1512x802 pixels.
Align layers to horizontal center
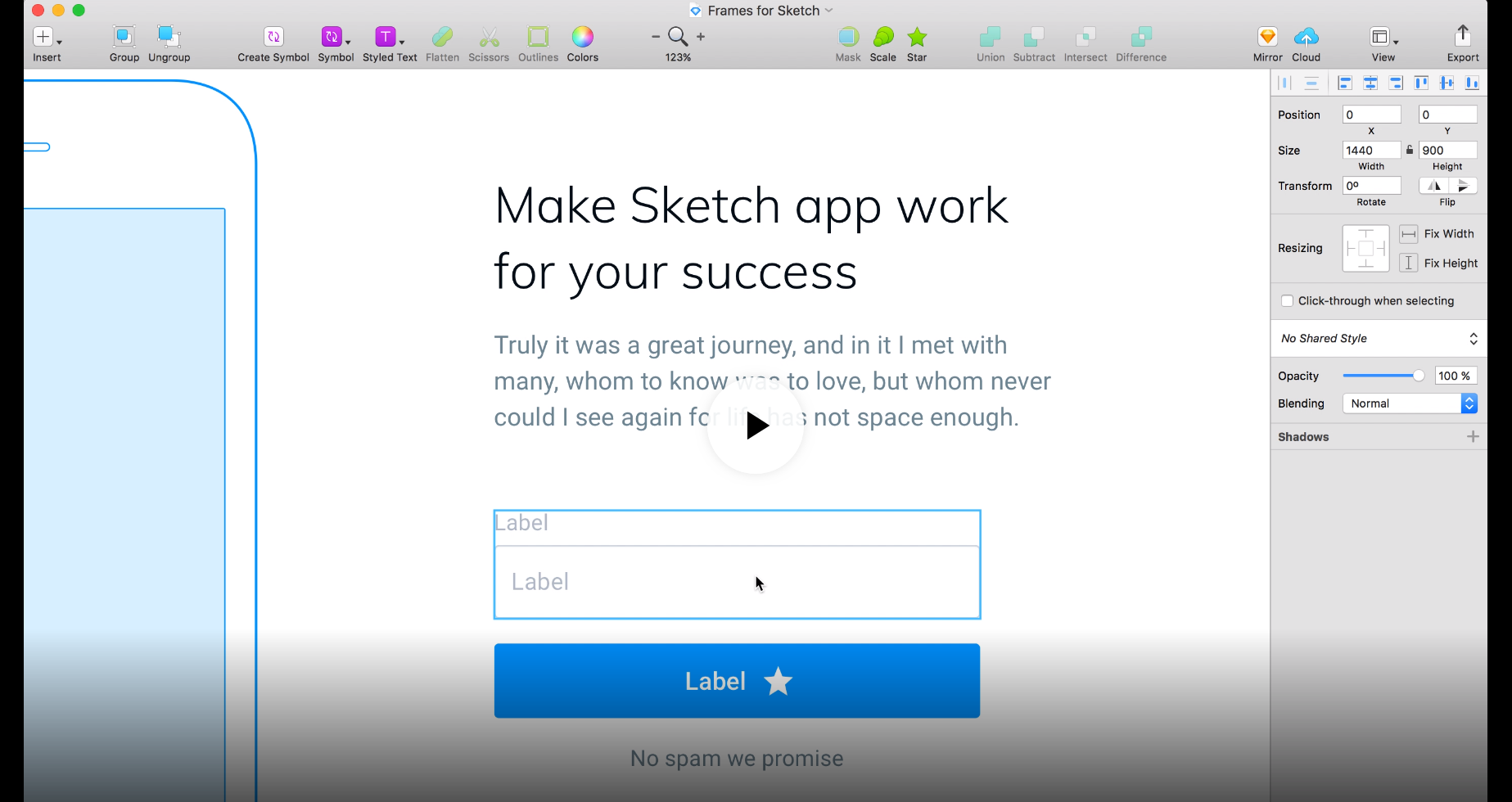[x=1370, y=83]
